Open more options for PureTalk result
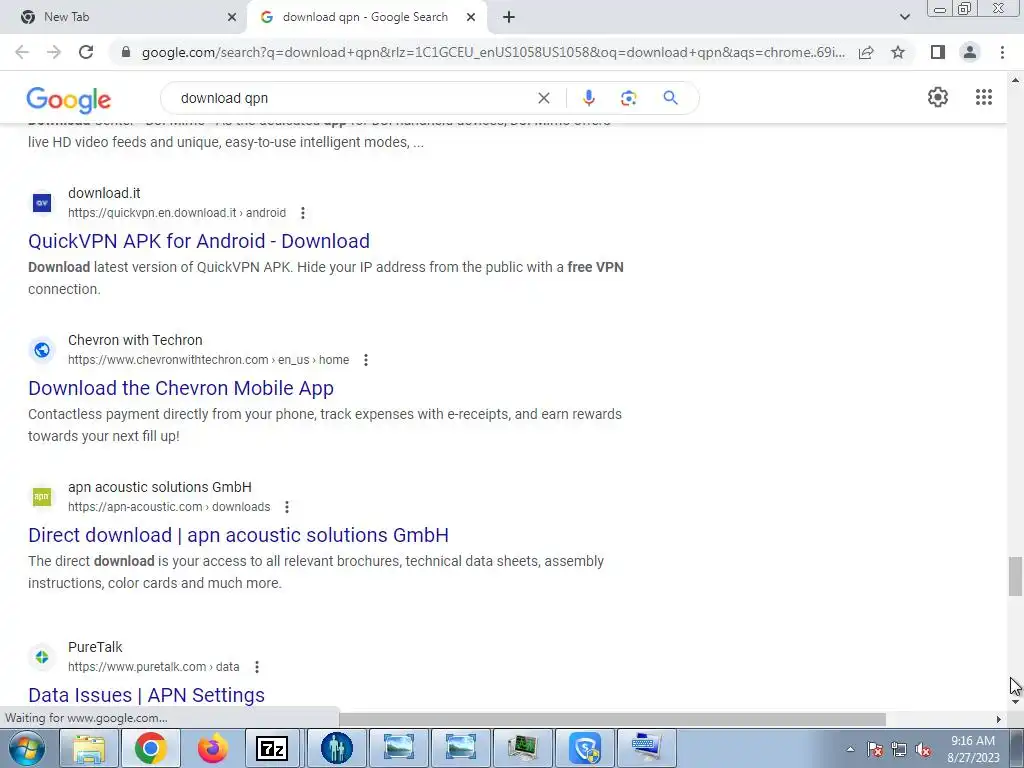 pos(257,667)
